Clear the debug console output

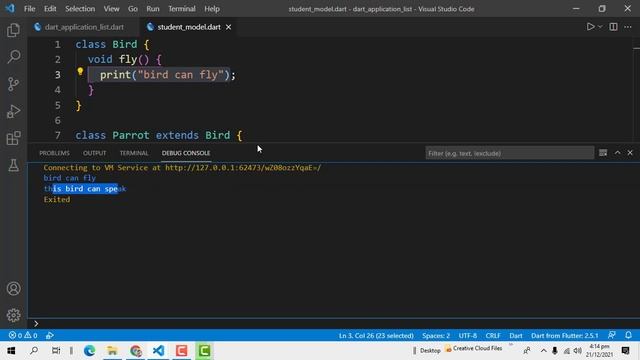(603, 153)
